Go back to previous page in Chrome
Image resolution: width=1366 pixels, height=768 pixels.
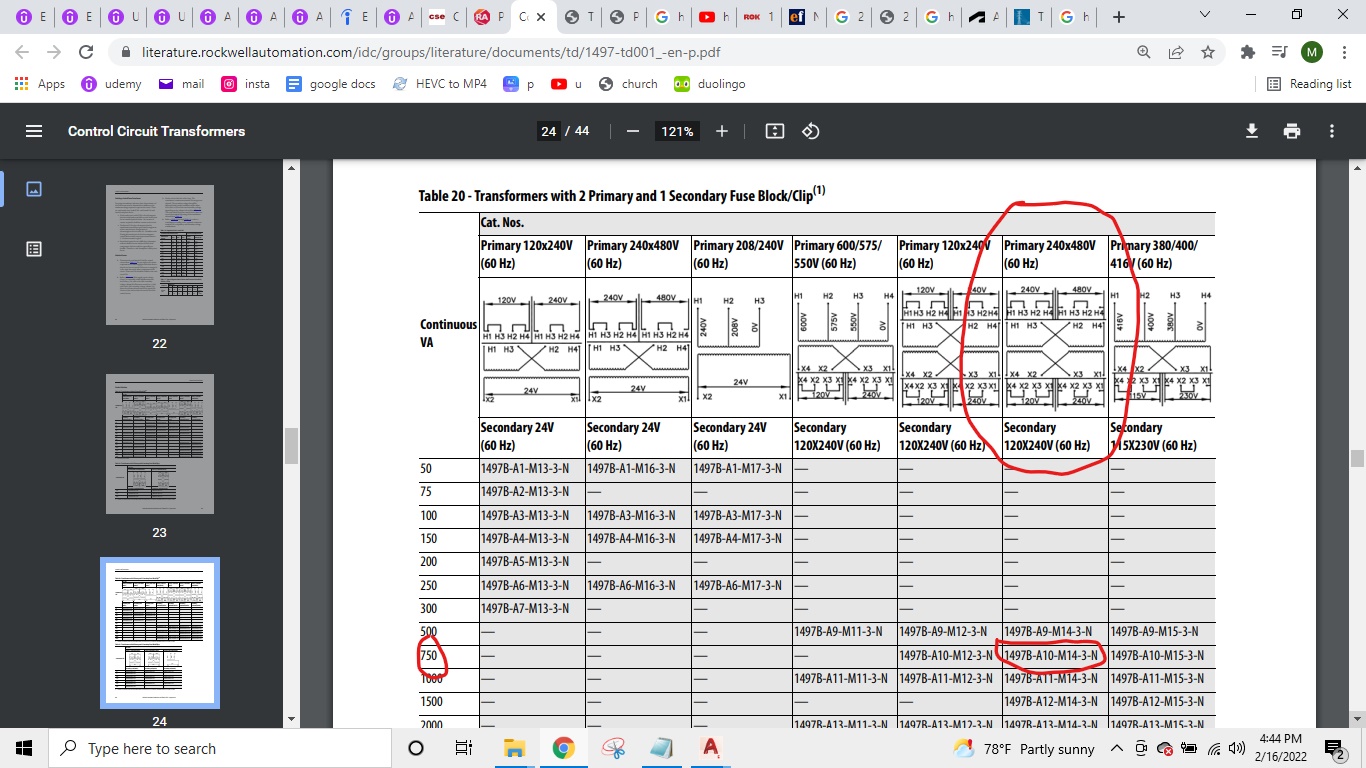24,52
